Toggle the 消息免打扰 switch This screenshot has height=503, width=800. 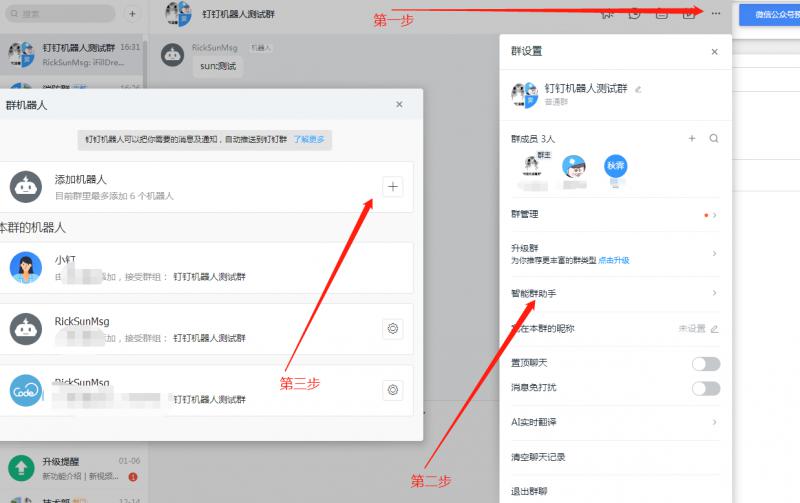[x=706, y=388]
